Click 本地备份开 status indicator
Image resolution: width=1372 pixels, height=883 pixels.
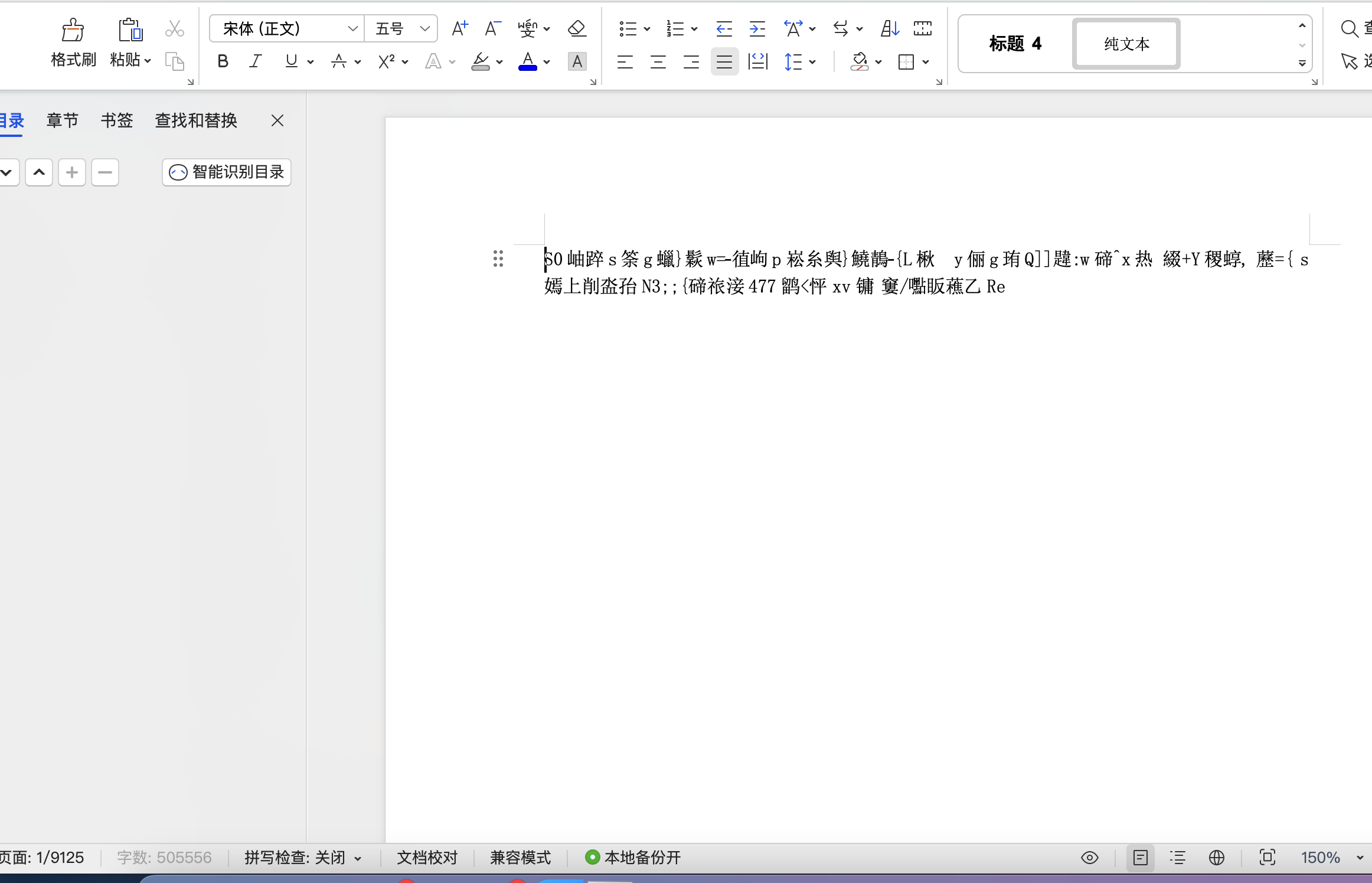(x=633, y=857)
